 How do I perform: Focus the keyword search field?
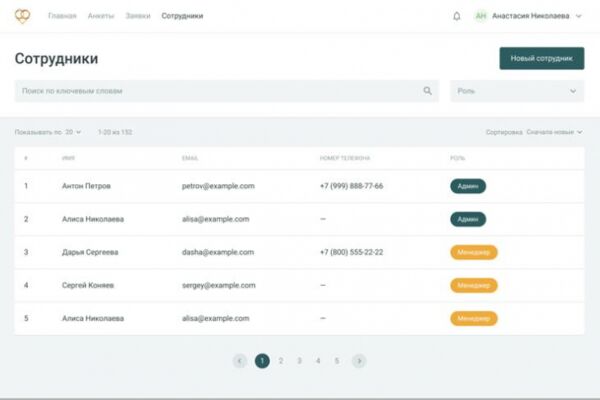pos(227,91)
